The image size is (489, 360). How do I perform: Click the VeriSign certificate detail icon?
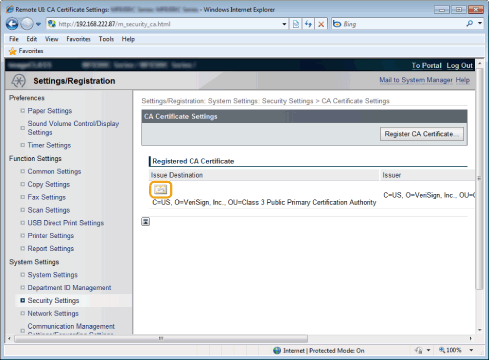click(160, 190)
